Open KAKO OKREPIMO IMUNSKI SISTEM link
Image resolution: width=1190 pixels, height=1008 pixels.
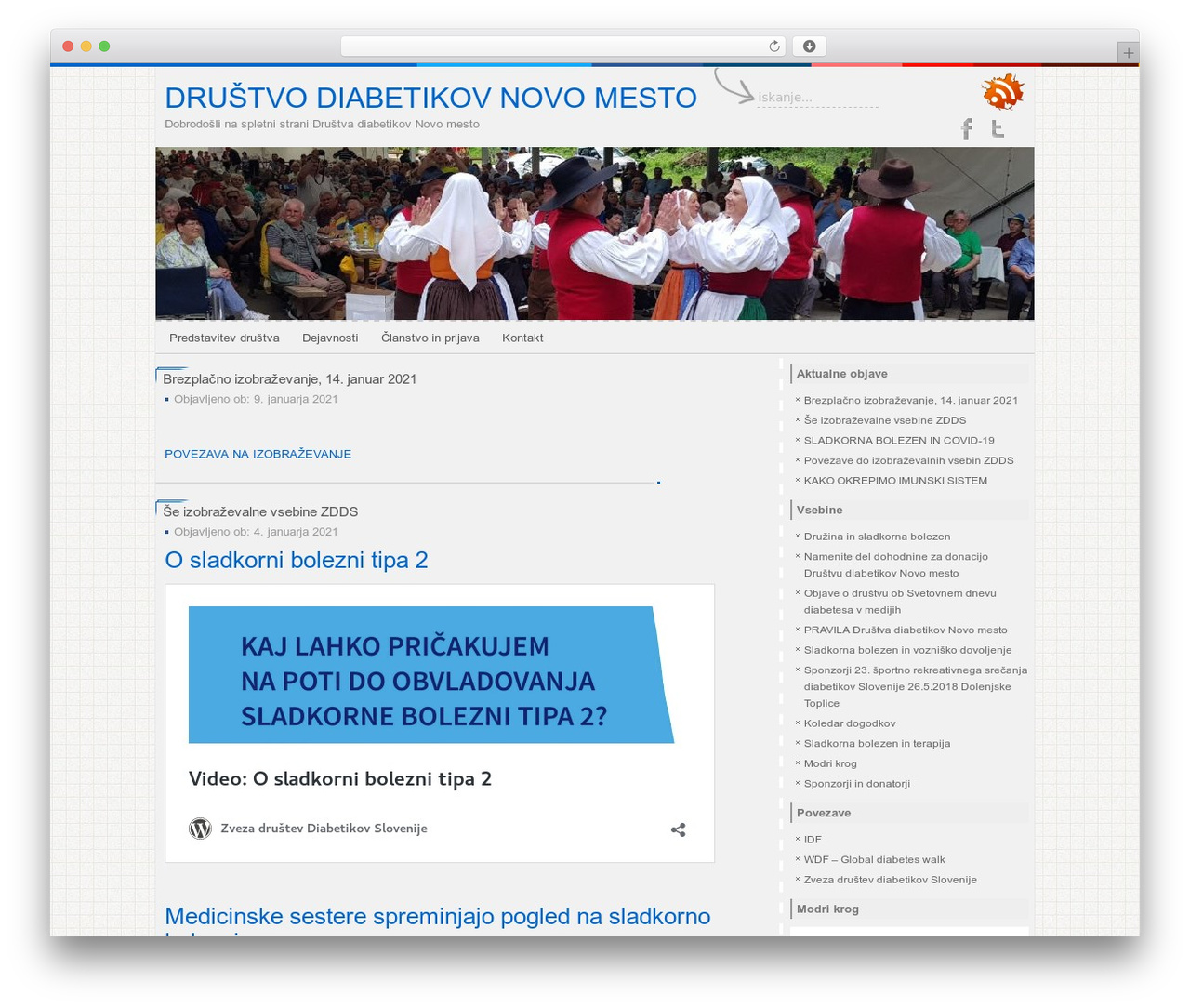pyautogui.click(x=895, y=481)
